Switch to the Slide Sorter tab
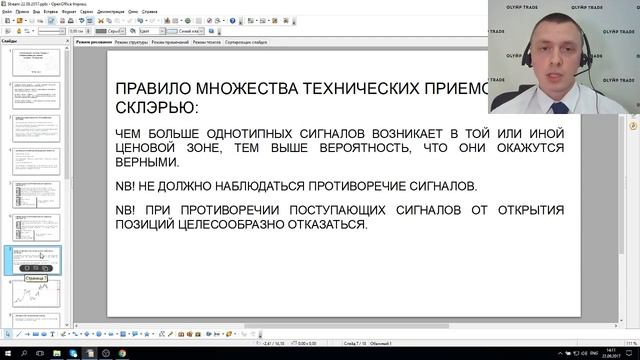 click(x=246, y=42)
